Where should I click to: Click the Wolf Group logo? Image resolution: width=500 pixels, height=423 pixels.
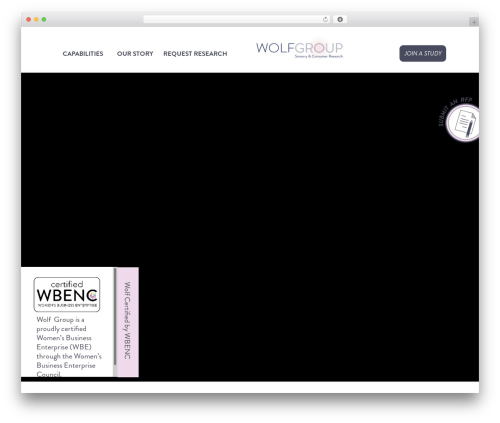299,50
